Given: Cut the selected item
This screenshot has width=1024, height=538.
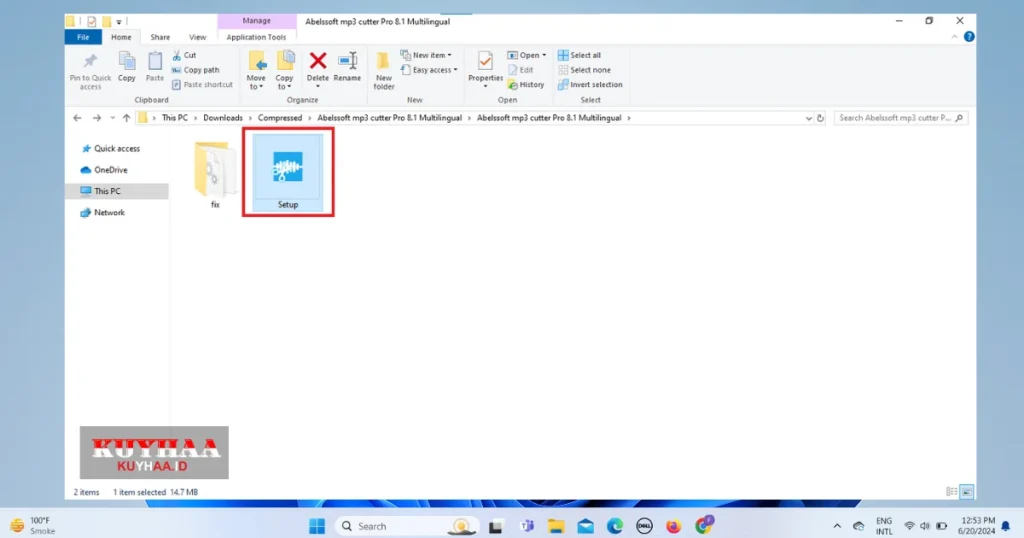Looking at the screenshot, I should coord(184,55).
